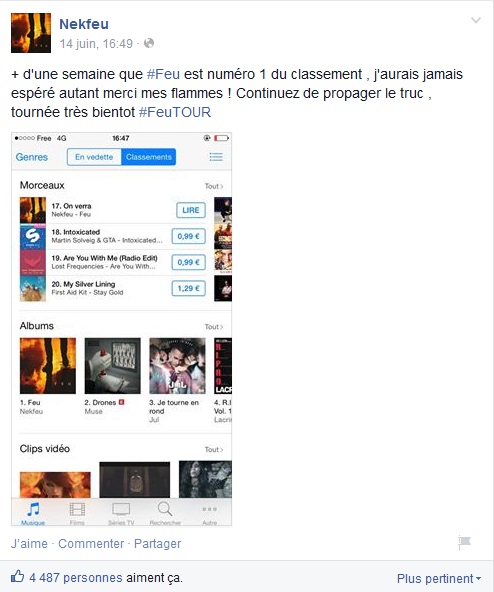Expand Tout next to Albums
This screenshot has height=592, width=494.
click(x=214, y=327)
